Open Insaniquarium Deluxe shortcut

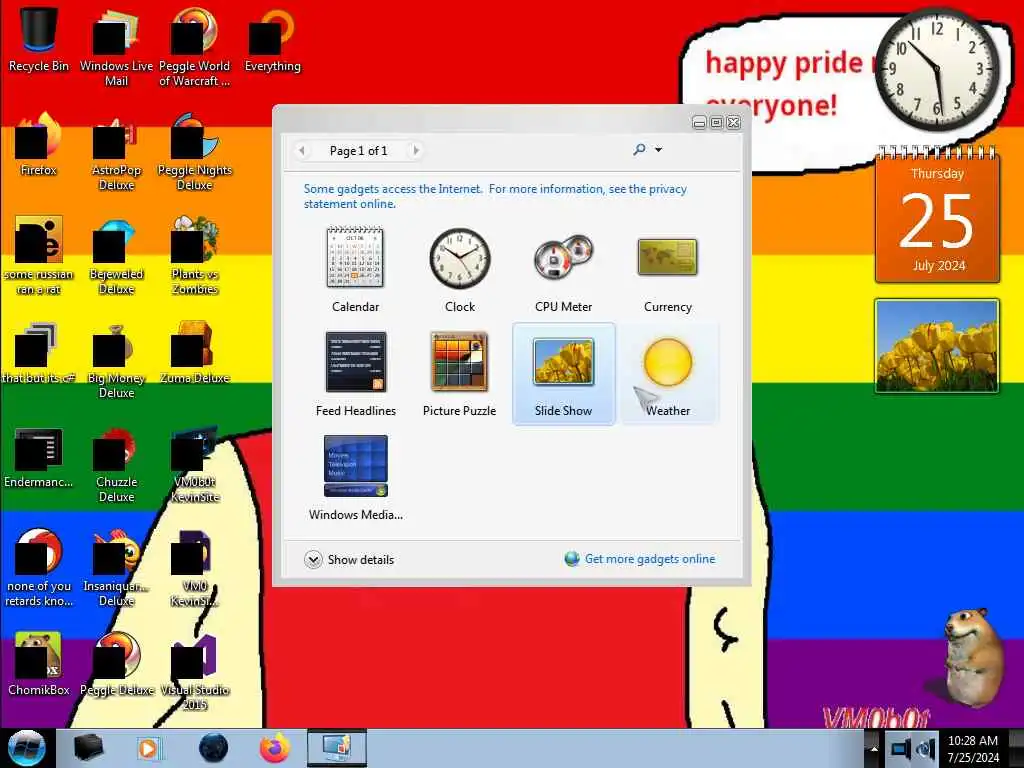[x=116, y=568]
